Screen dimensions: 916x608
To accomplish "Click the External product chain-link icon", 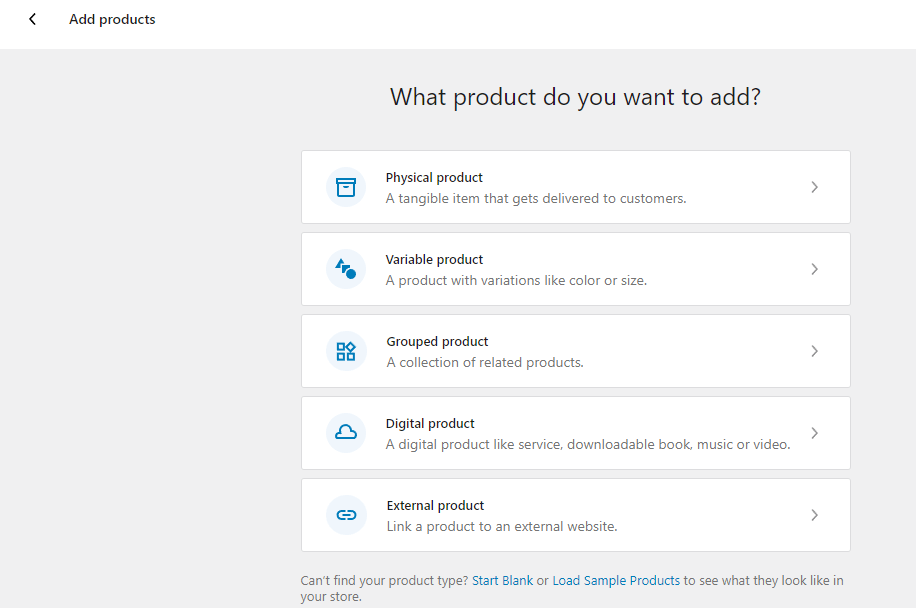I will pyautogui.click(x=345, y=515).
